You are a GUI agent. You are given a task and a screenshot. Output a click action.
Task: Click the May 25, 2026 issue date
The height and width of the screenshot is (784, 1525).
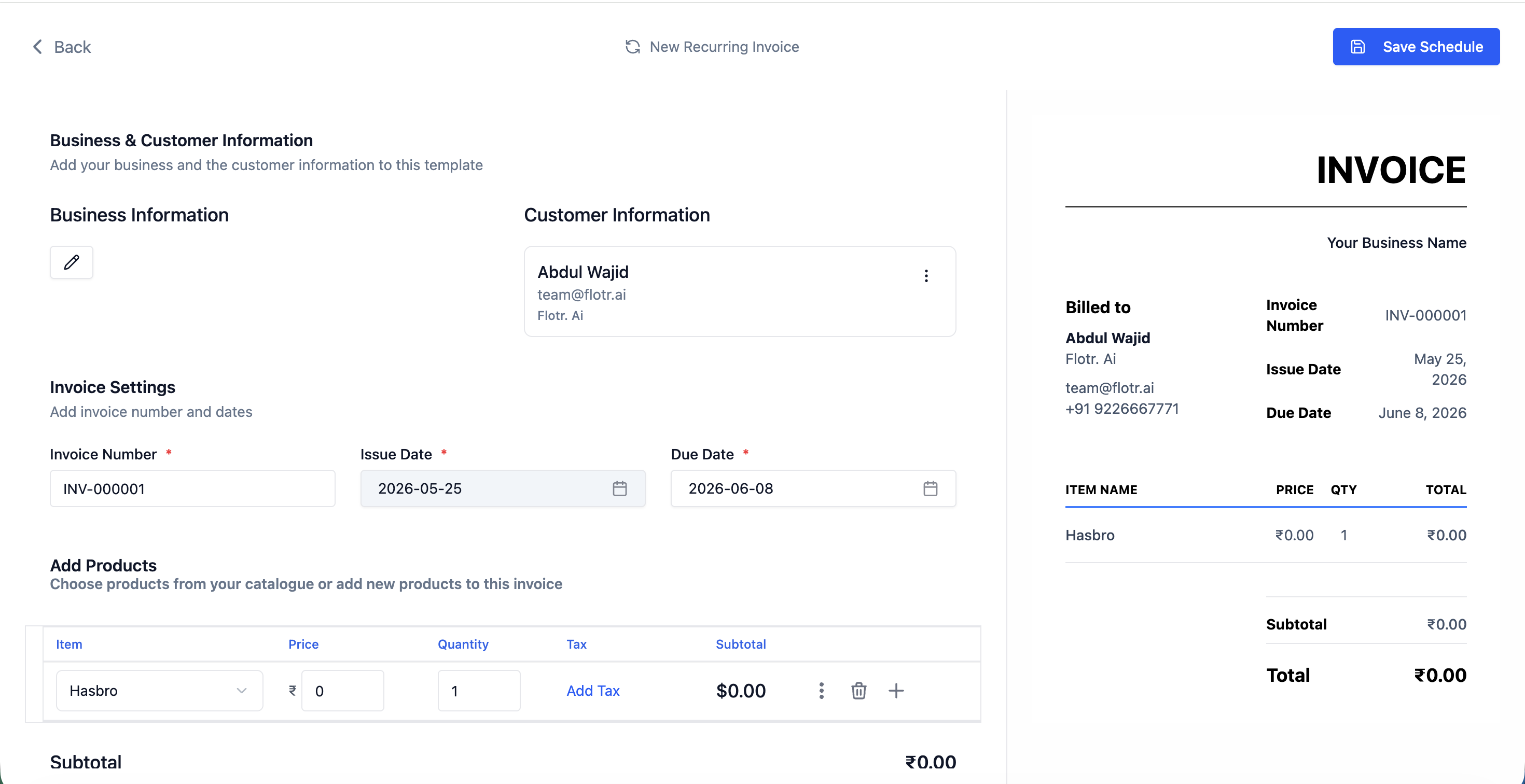coord(1440,369)
